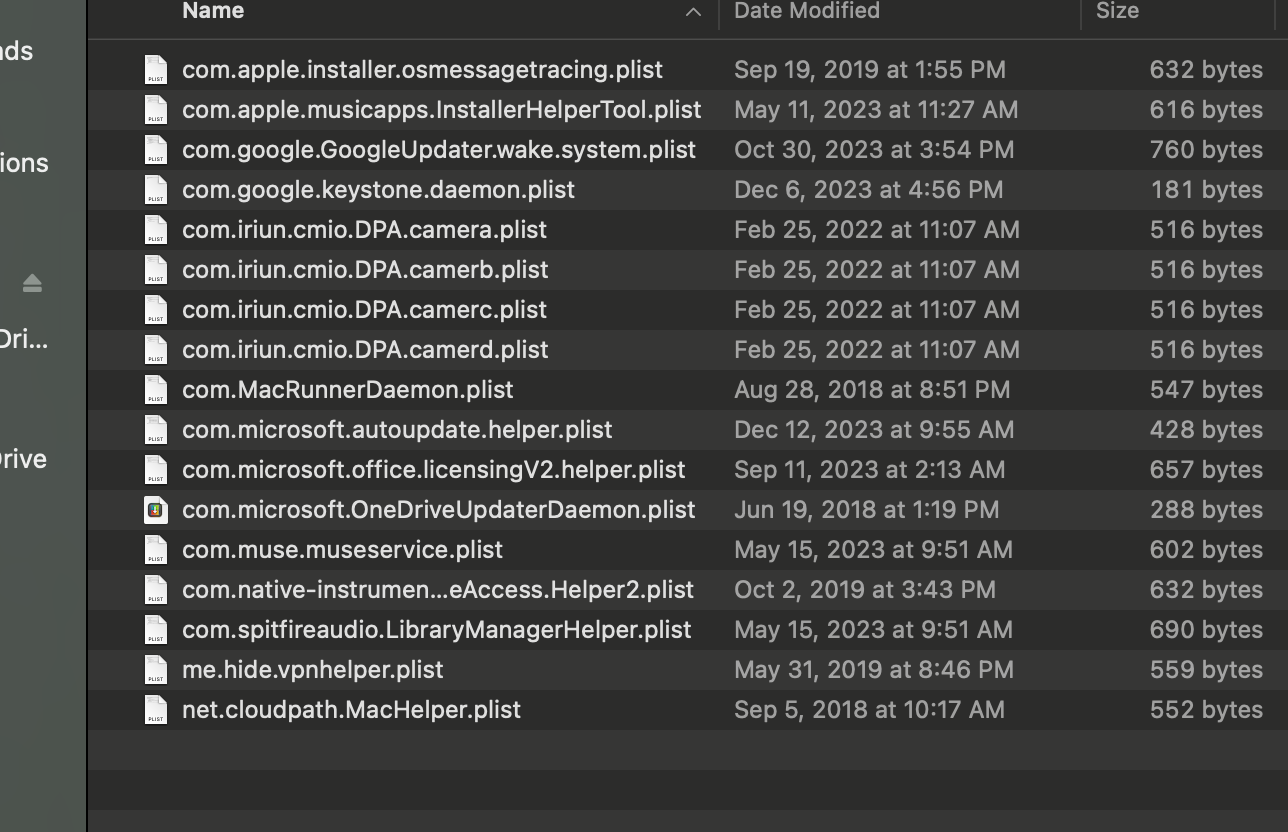Click the com.muse.museservice.plist file icon

[155, 550]
